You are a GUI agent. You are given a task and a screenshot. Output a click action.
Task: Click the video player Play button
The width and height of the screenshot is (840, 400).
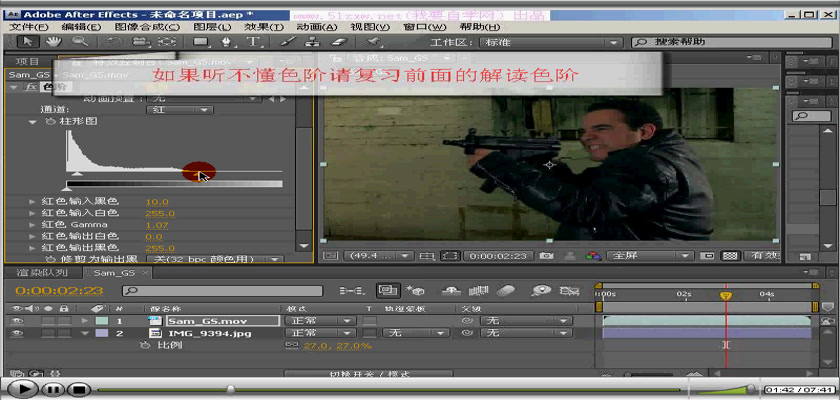(x=21, y=389)
